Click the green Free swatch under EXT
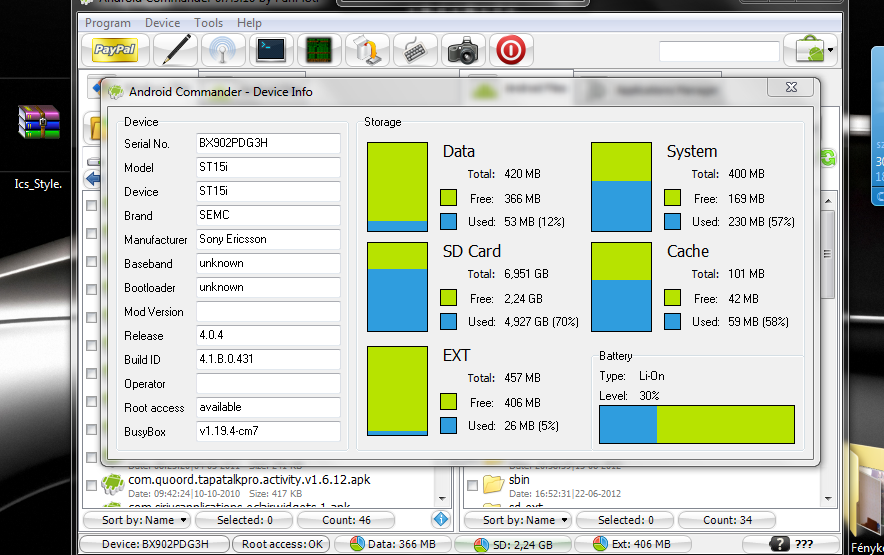Image resolution: width=884 pixels, height=555 pixels. click(x=448, y=402)
